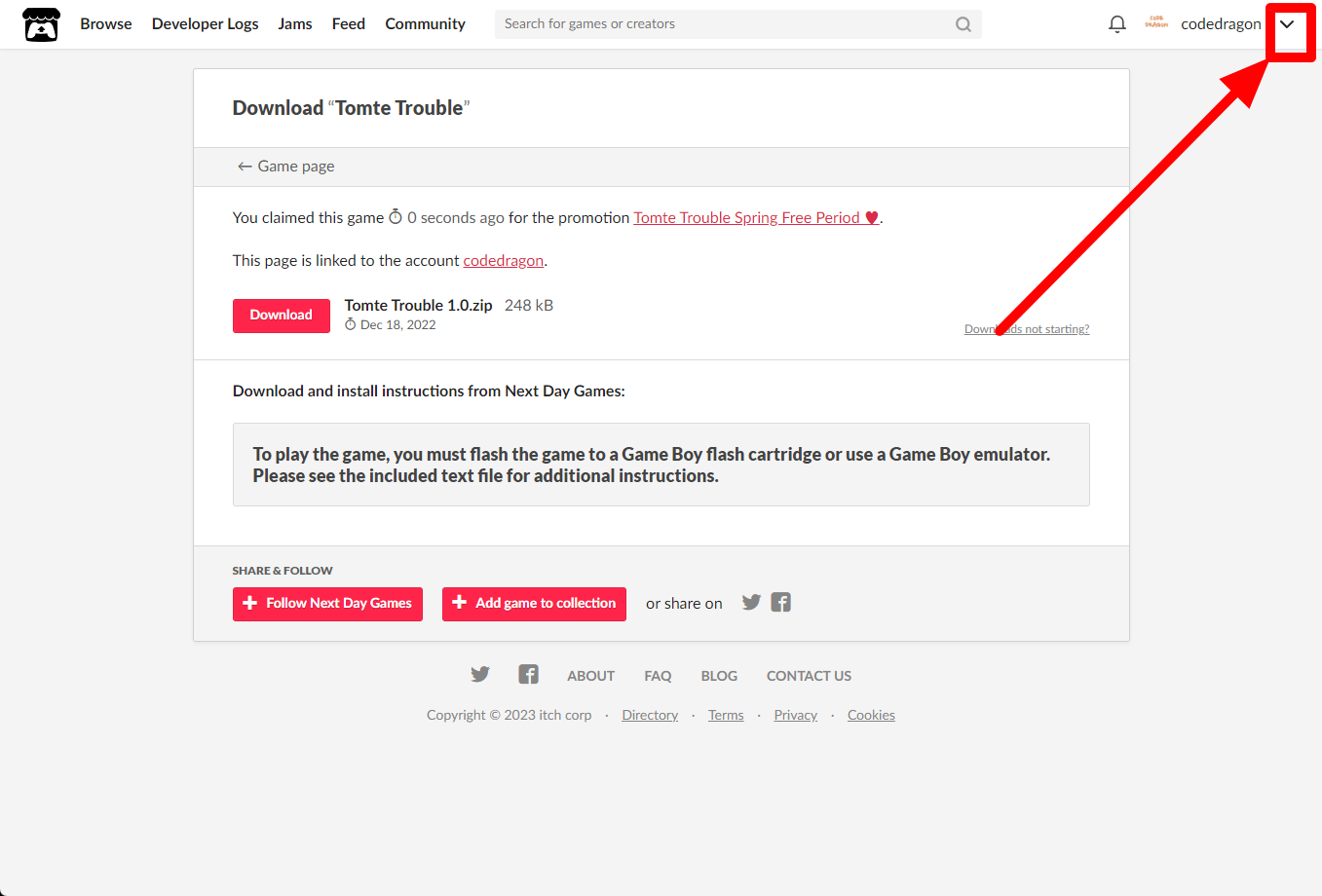Open the notifications bell
1322x896 pixels.
coord(1117,24)
